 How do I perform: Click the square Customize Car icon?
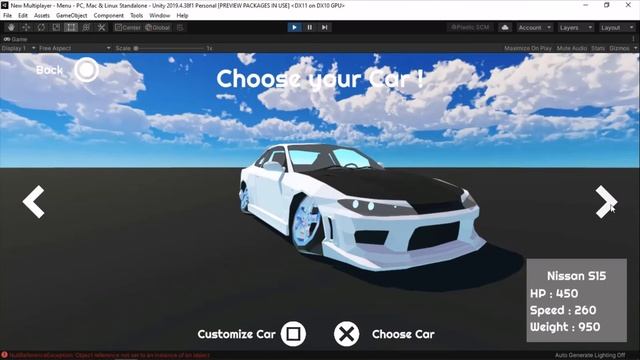[x=293, y=334]
